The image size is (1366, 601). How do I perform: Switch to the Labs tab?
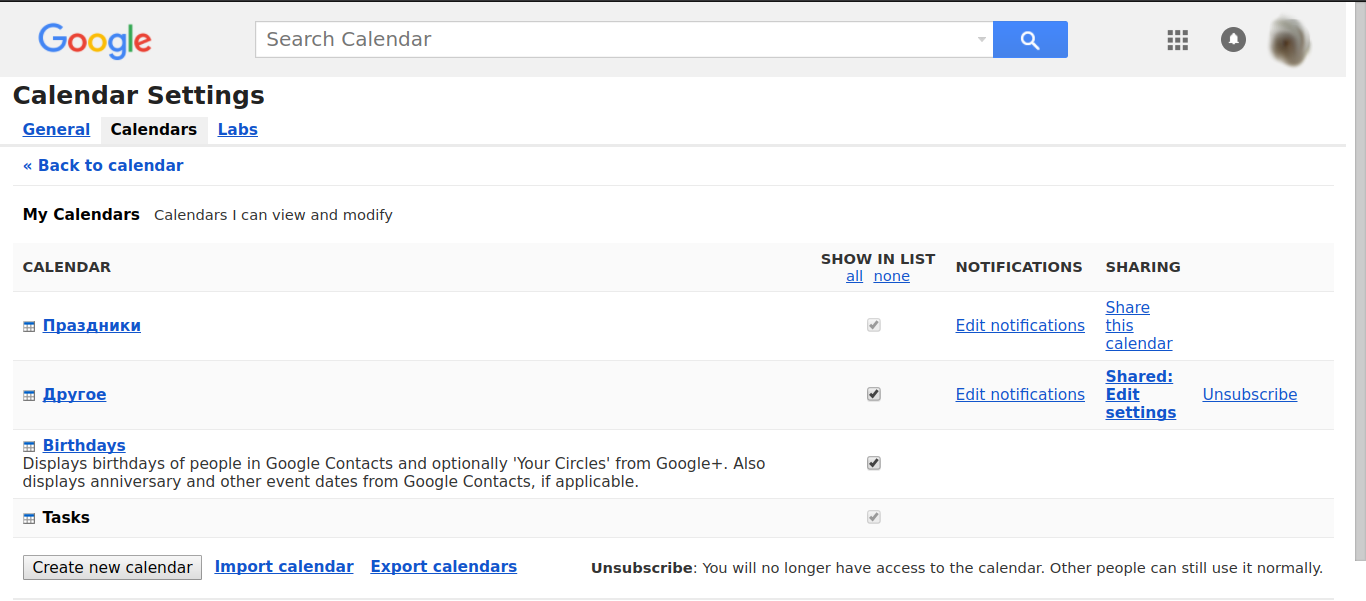(238, 129)
